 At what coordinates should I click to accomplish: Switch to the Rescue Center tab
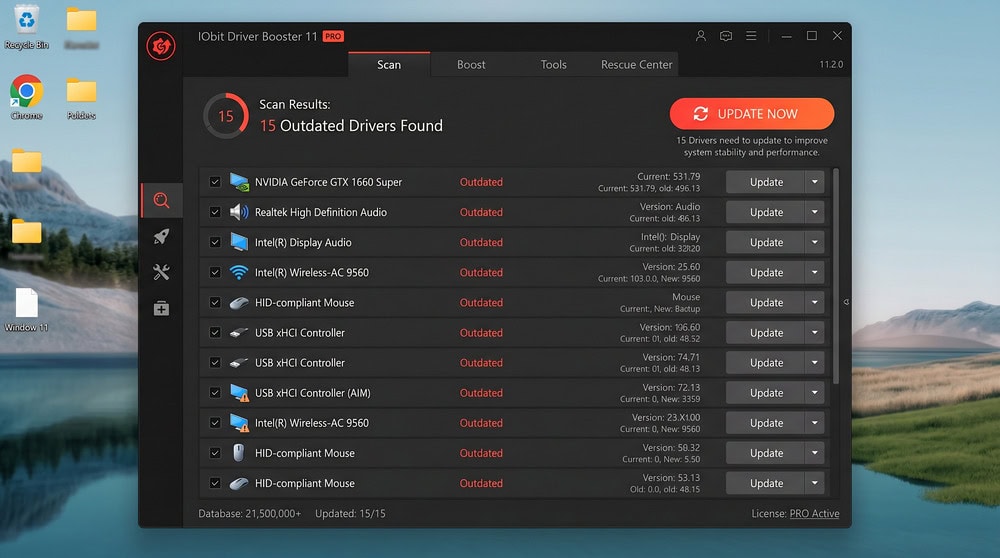click(636, 64)
